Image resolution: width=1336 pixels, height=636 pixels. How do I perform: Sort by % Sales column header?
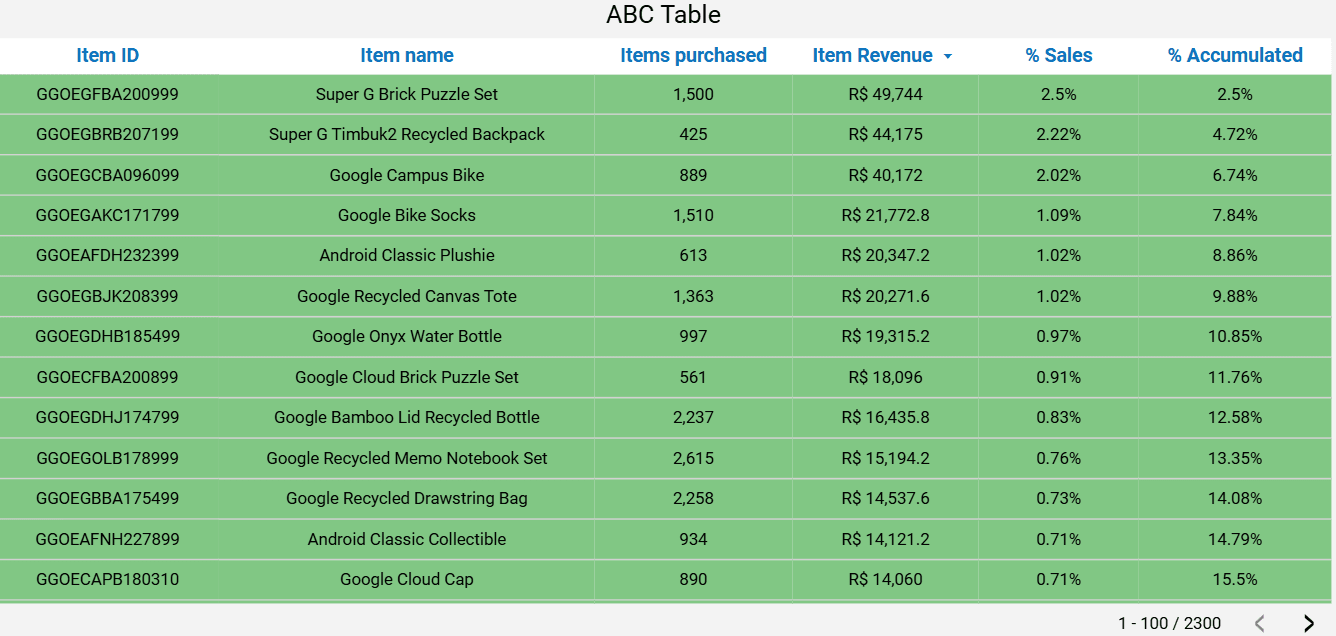[1059, 56]
